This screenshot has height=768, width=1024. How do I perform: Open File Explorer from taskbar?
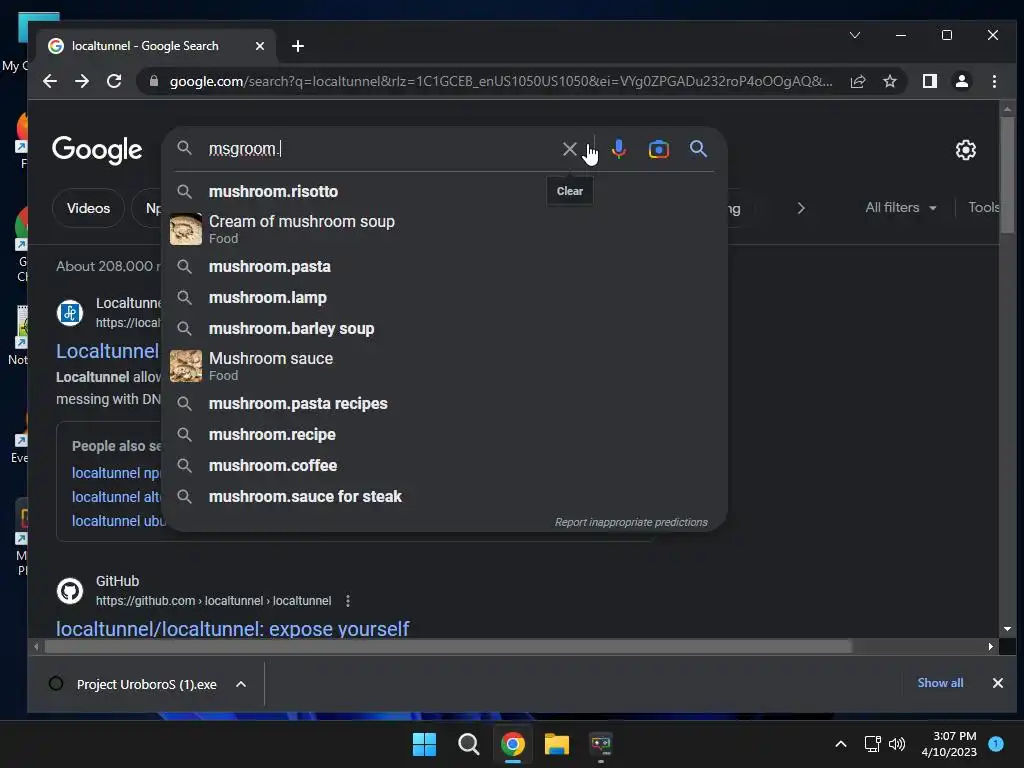557,744
